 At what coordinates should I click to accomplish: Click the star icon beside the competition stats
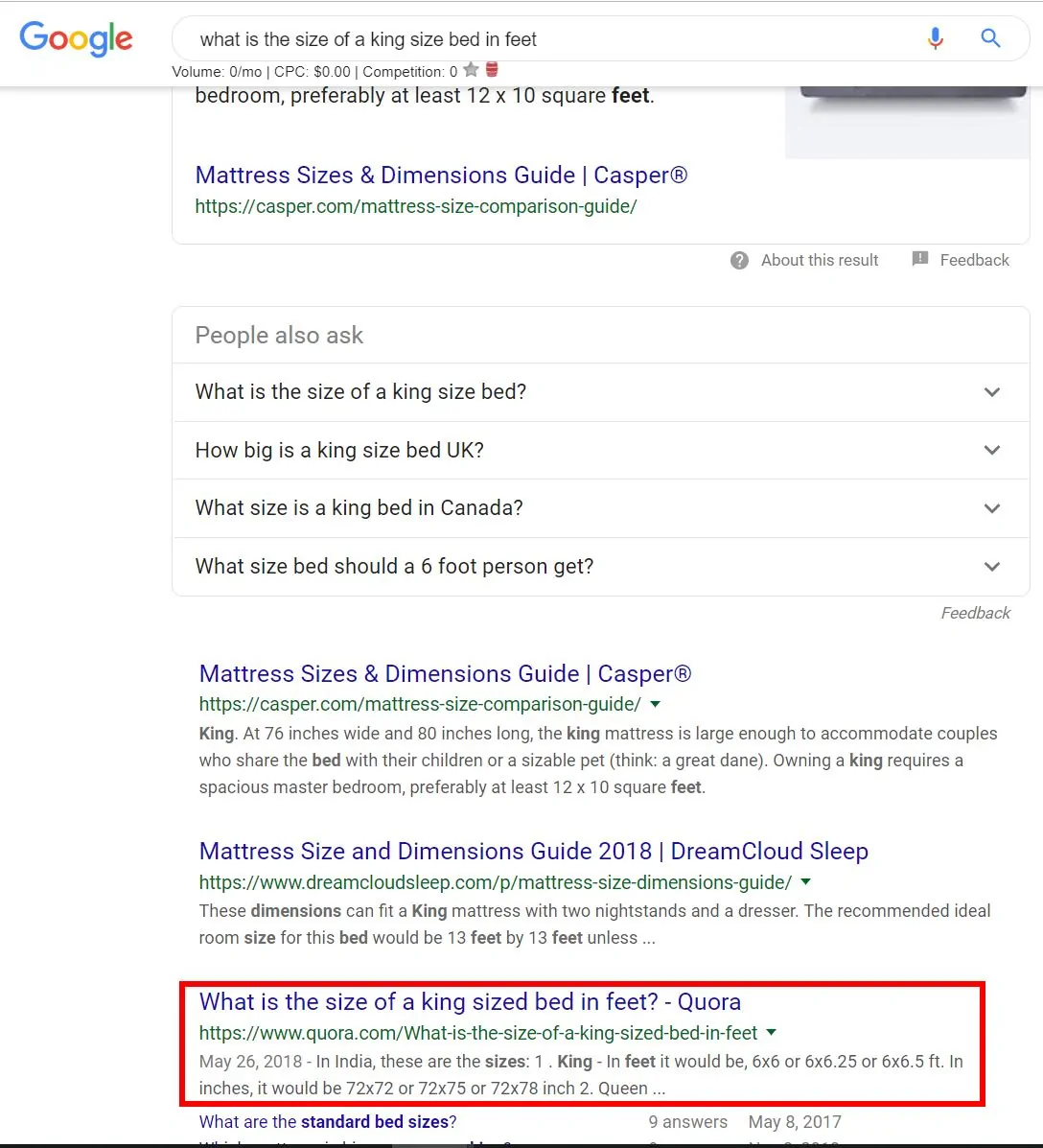click(470, 69)
